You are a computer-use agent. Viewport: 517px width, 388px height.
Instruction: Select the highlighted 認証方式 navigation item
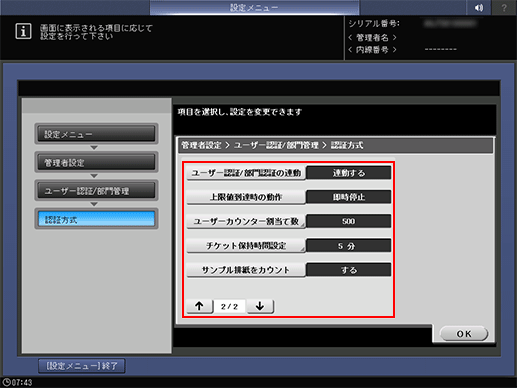pyautogui.click(x=96, y=219)
